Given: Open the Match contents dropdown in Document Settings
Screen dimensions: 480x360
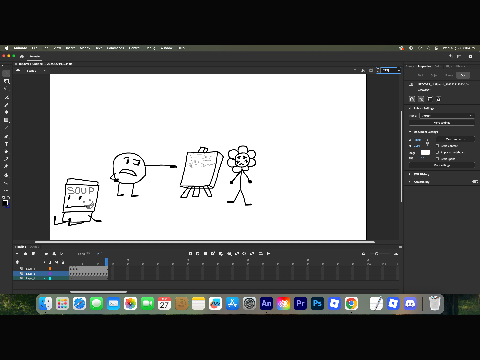Looking at the screenshot, I should point(455,139).
